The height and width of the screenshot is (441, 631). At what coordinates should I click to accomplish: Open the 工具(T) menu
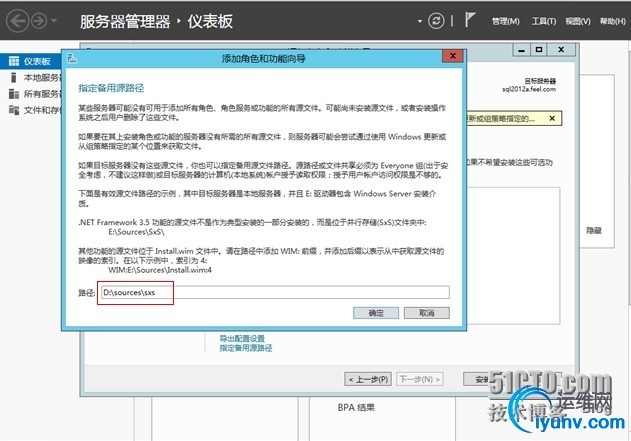[544, 21]
